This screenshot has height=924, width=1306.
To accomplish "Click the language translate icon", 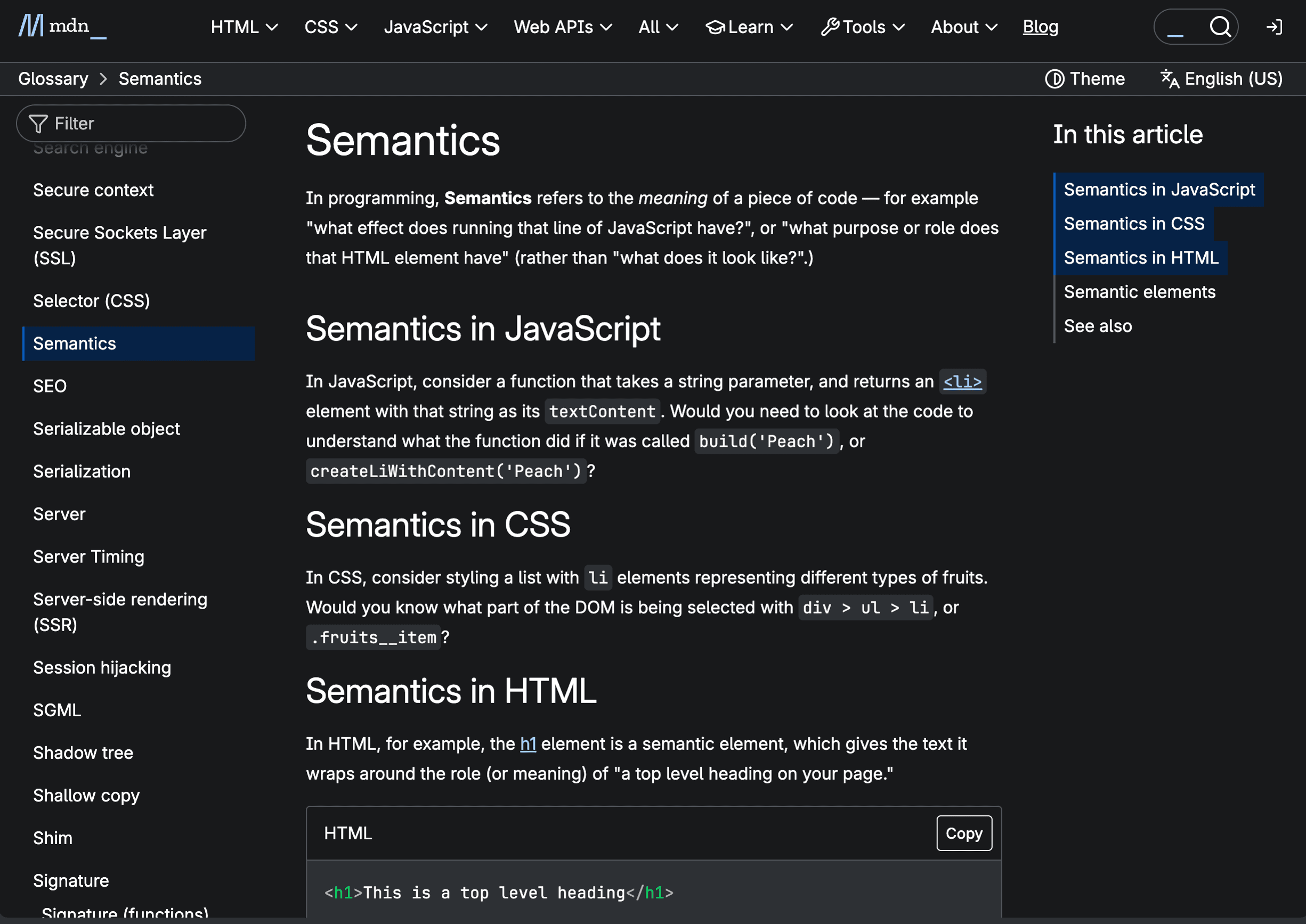I will [1170, 78].
